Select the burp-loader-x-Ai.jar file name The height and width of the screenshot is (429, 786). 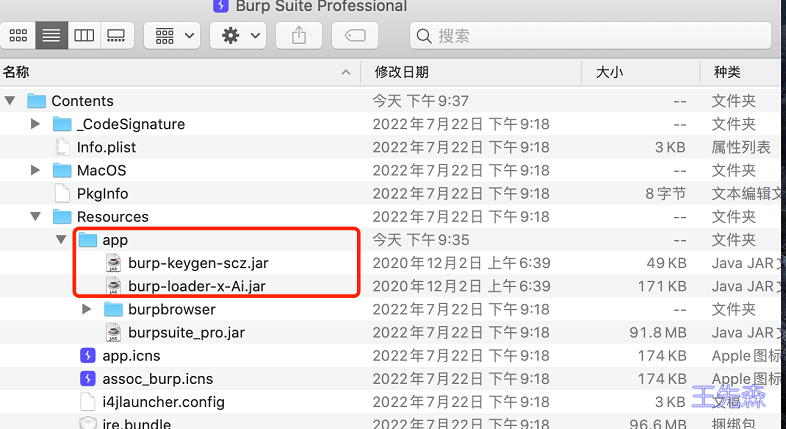[197, 286]
